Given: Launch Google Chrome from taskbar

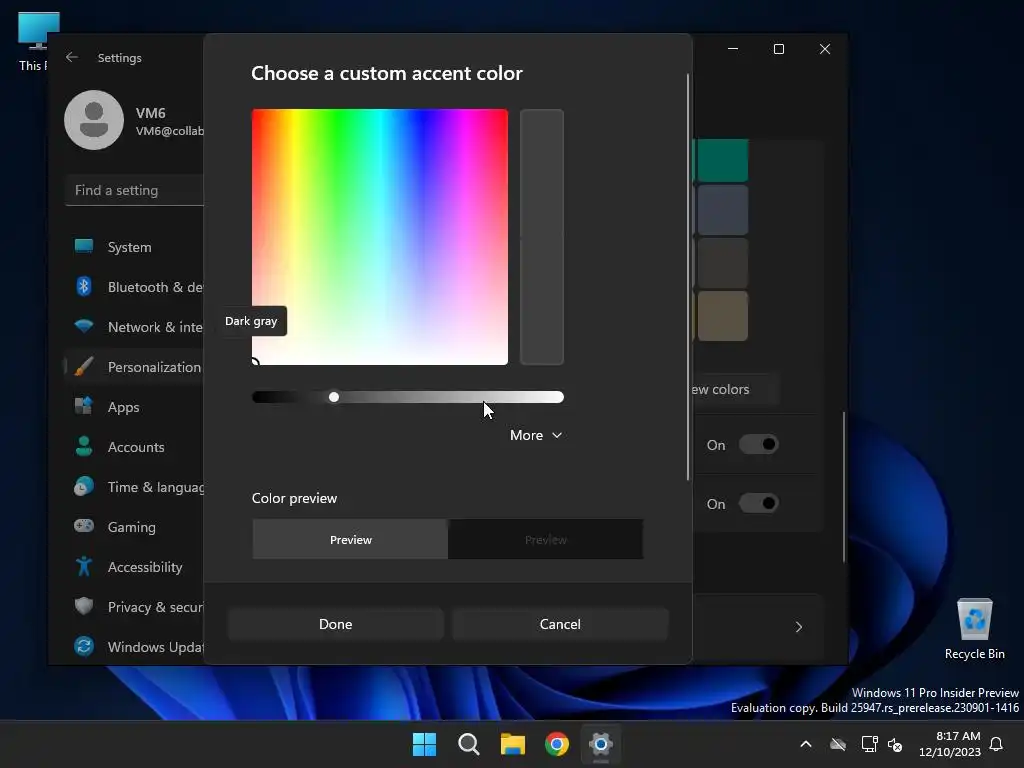Looking at the screenshot, I should pos(557,744).
